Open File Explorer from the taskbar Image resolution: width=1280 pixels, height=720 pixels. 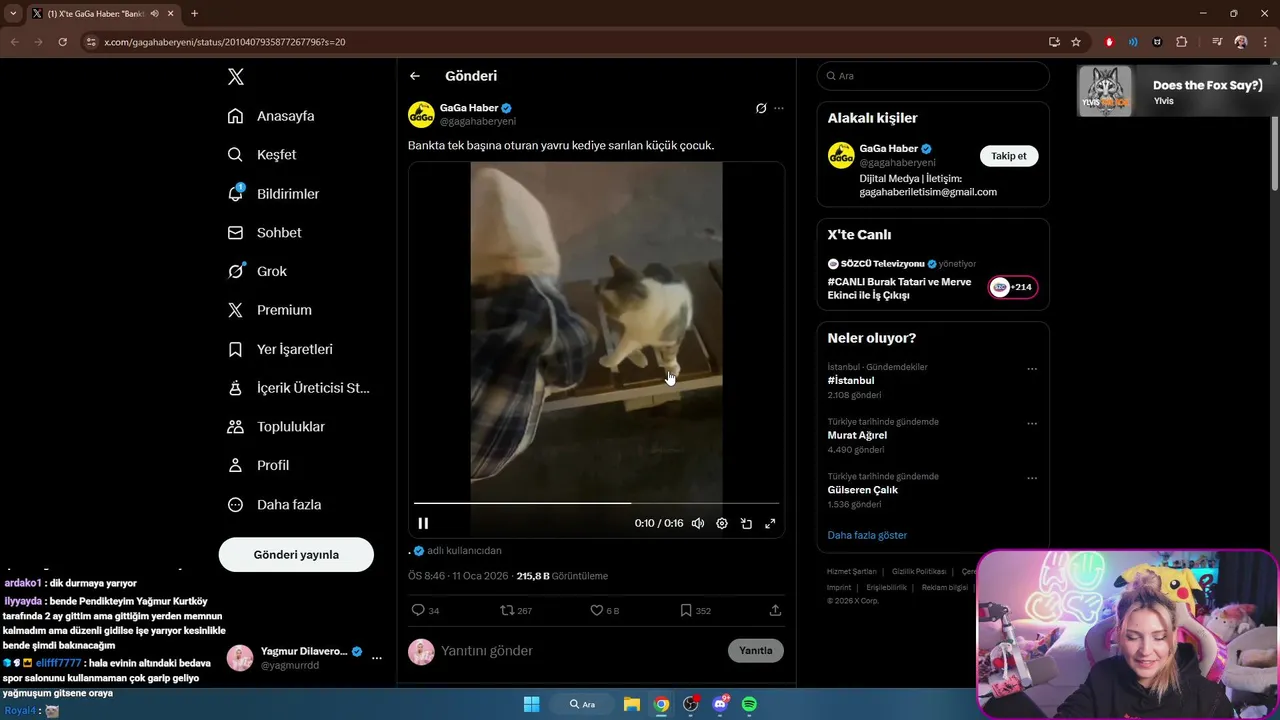click(632, 704)
